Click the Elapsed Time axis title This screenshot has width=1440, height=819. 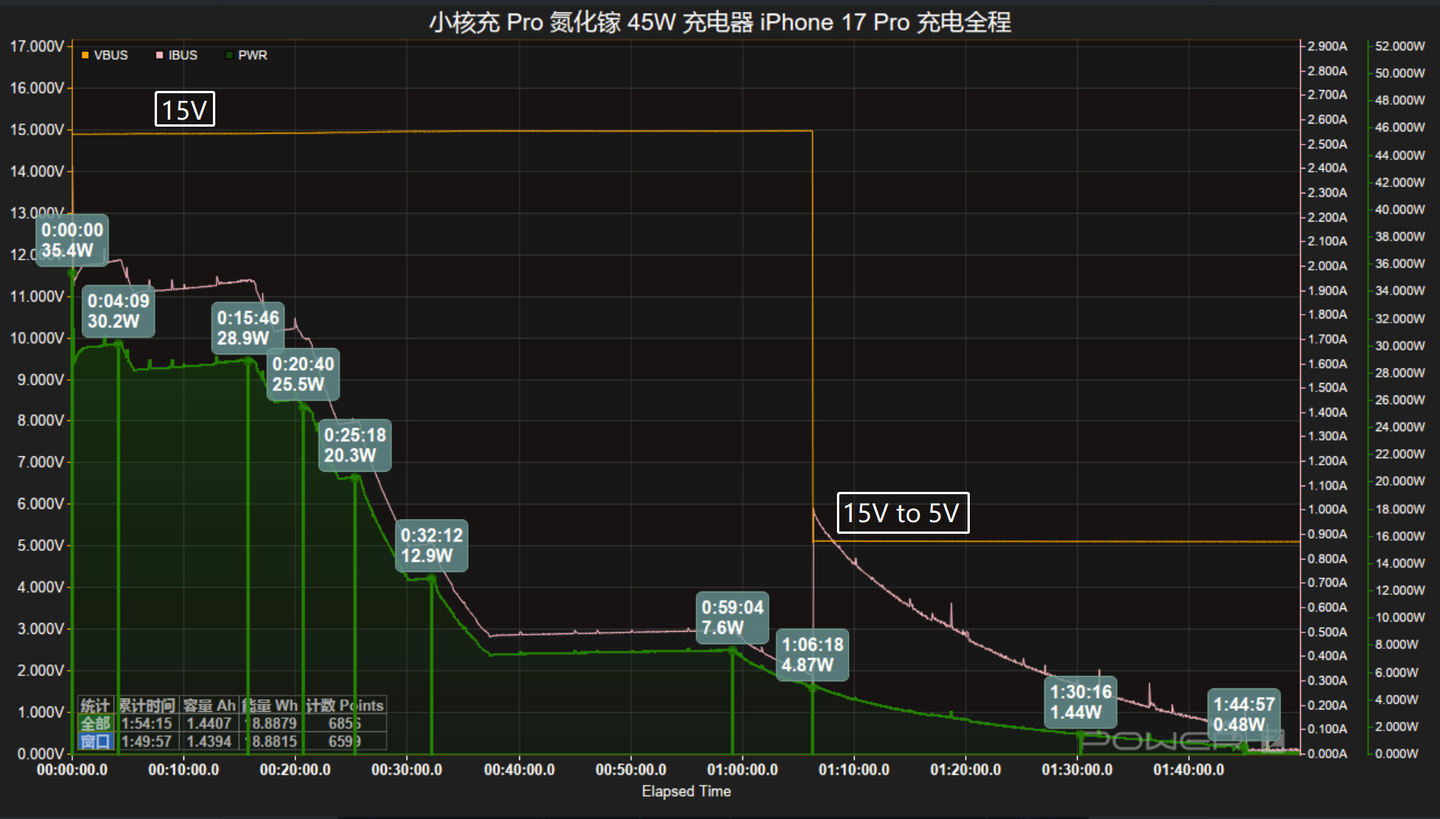click(x=686, y=791)
